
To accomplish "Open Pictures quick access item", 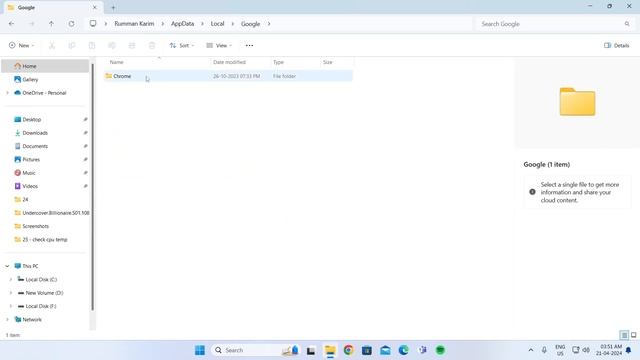I will coord(31,160).
